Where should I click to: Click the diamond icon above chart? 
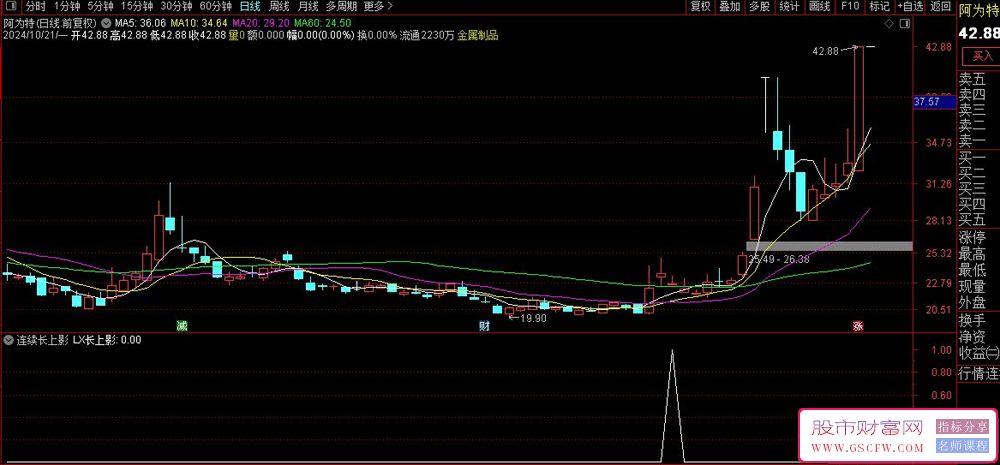(x=889, y=23)
